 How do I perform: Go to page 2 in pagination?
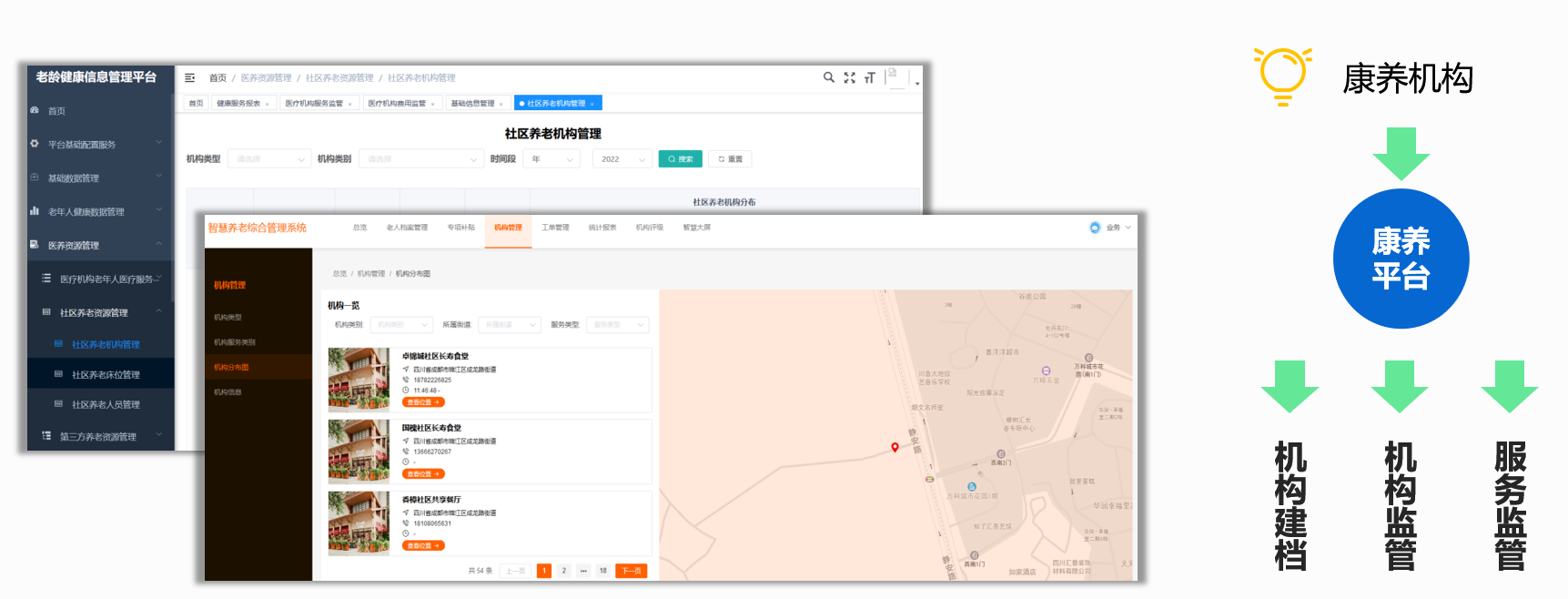[563, 571]
